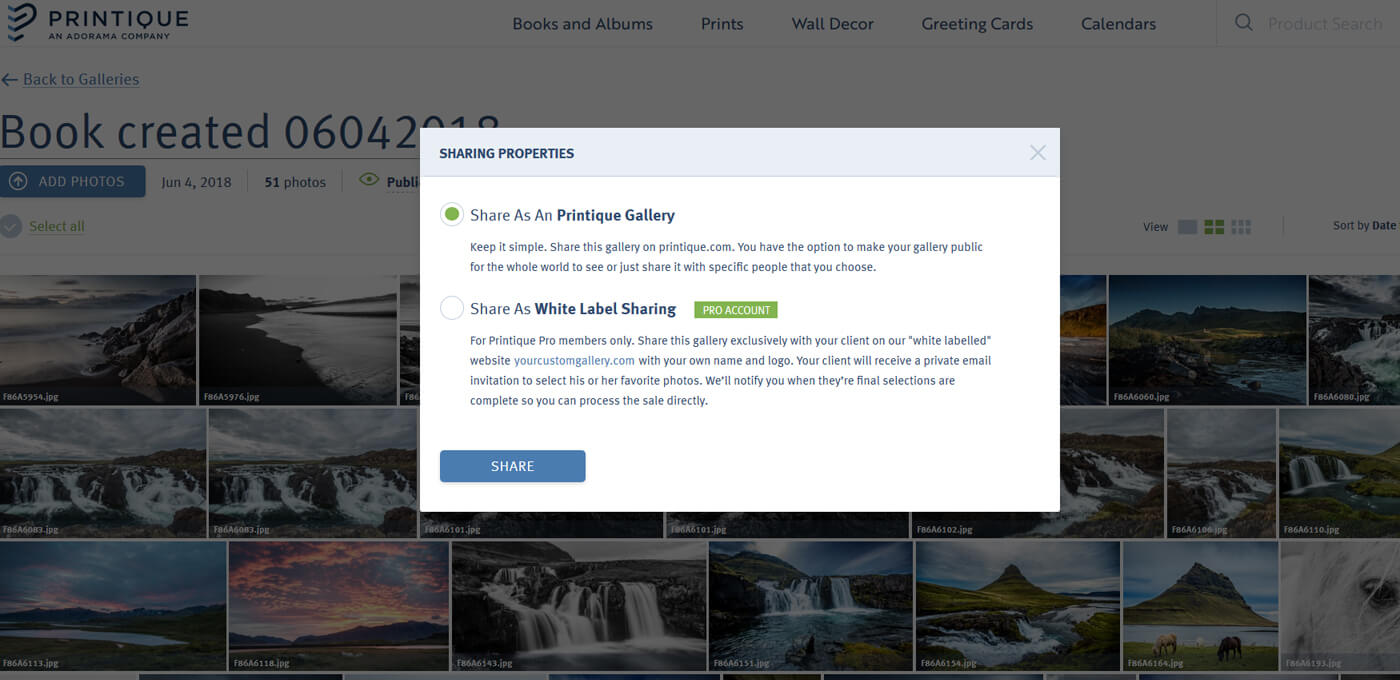Image resolution: width=1400 pixels, height=680 pixels.
Task: Select Share As White Label Sharing option
Action: (x=451, y=308)
